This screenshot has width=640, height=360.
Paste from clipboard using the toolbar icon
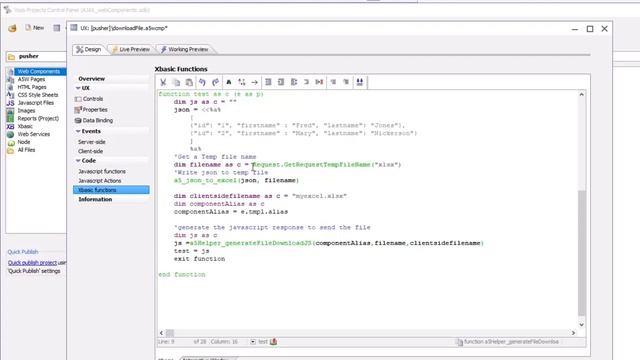(189, 82)
